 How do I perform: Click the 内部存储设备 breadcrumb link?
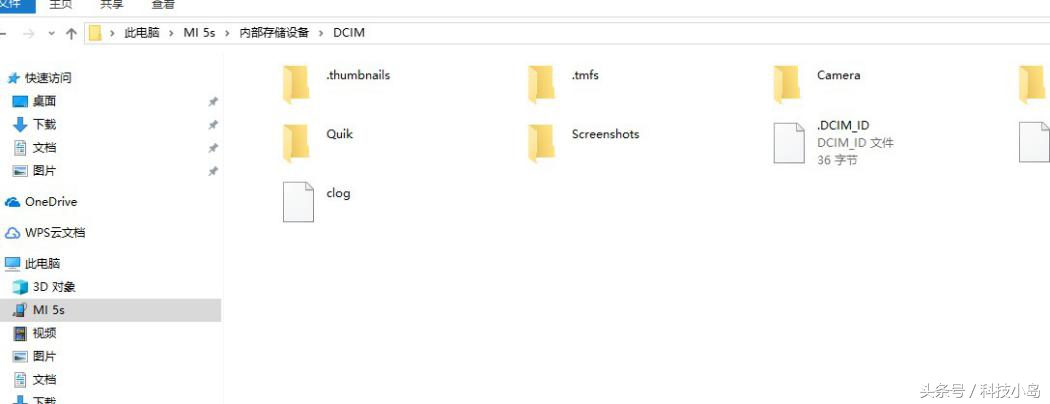tap(275, 33)
